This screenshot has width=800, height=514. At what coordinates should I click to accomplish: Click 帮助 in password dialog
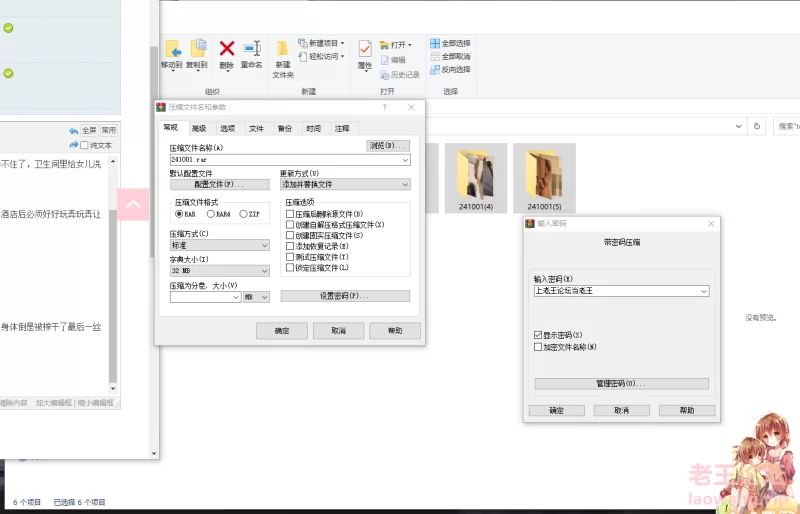687,410
